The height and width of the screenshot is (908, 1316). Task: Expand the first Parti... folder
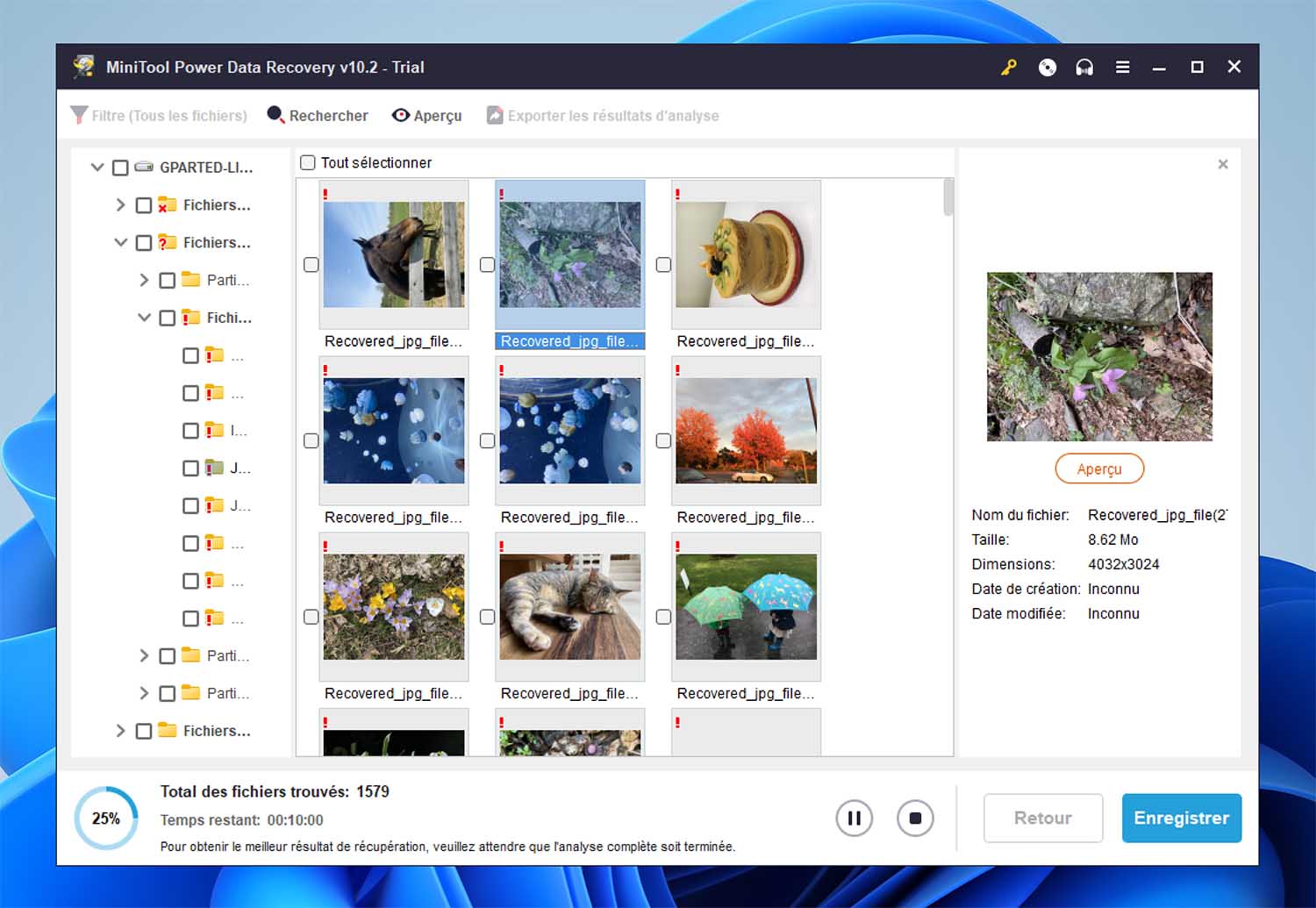tap(145, 280)
